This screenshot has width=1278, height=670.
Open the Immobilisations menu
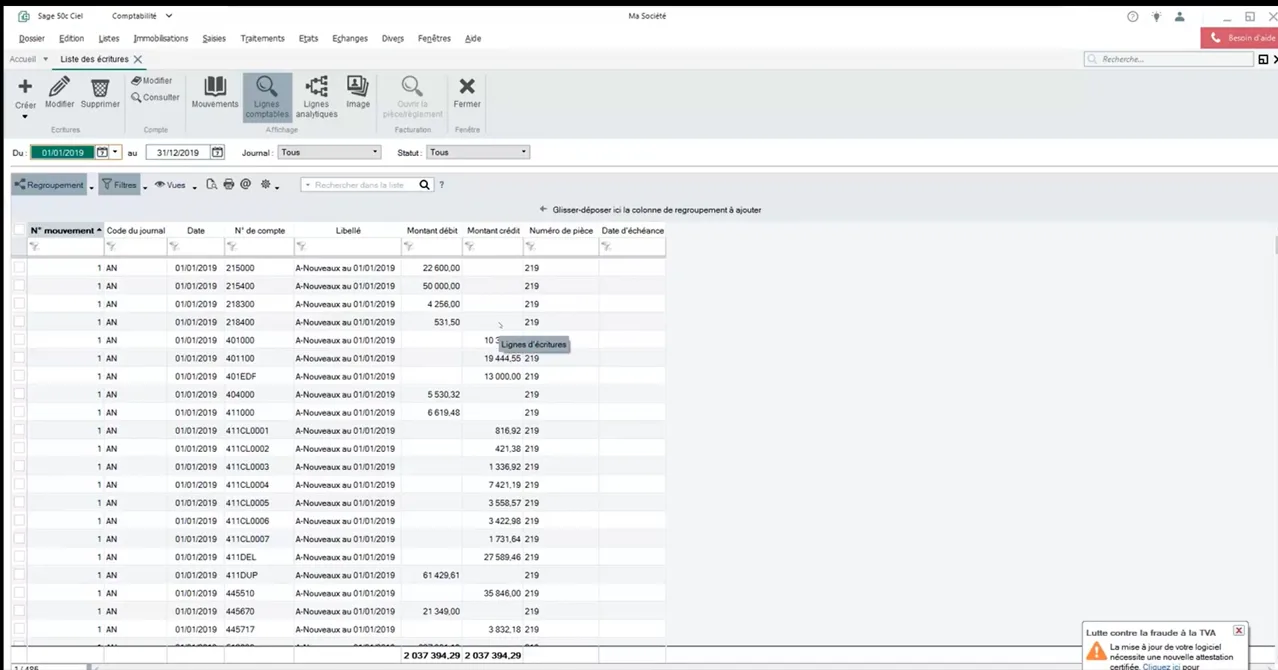tap(160, 38)
